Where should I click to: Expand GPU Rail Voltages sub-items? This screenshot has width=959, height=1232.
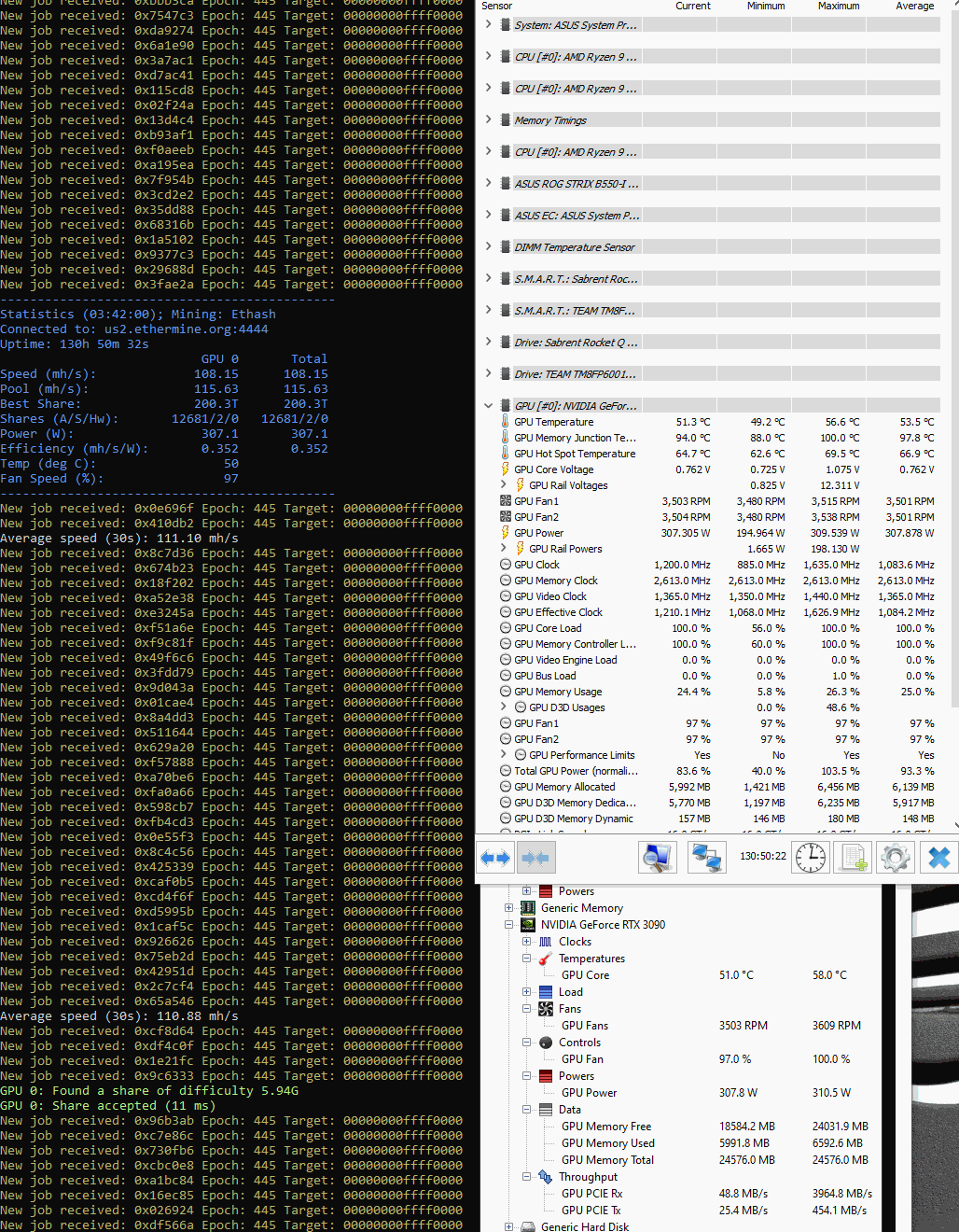[x=505, y=484]
